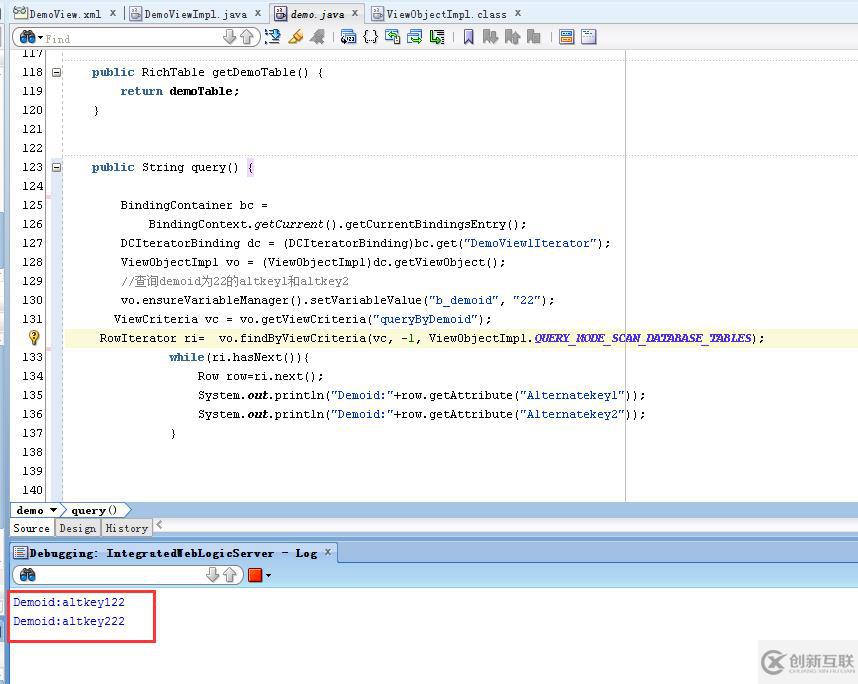Screen dimensions: 858x684
Task: Find previous match with editor up arrow
Action: click(x=247, y=37)
